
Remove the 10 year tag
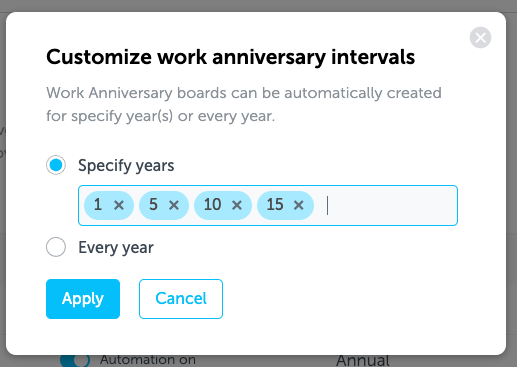(x=237, y=205)
